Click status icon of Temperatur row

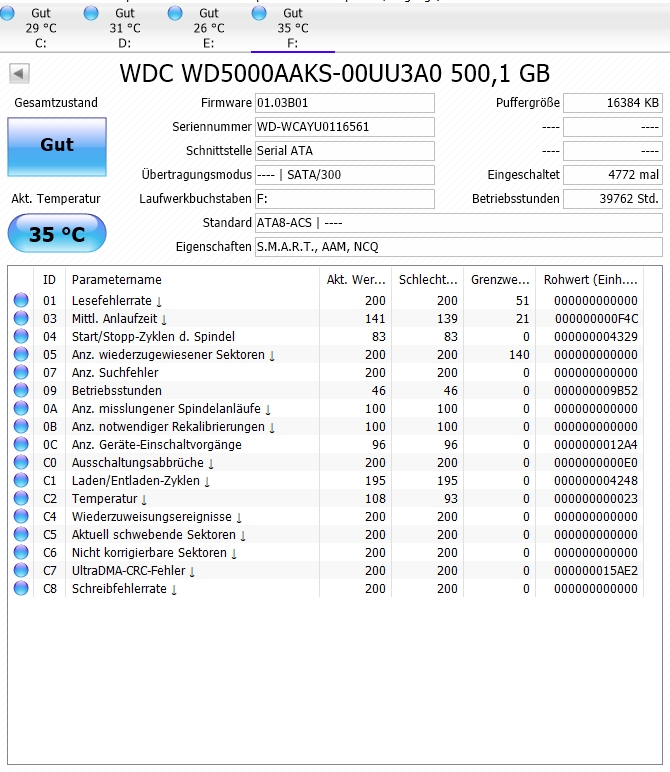[x=21, y=499]
